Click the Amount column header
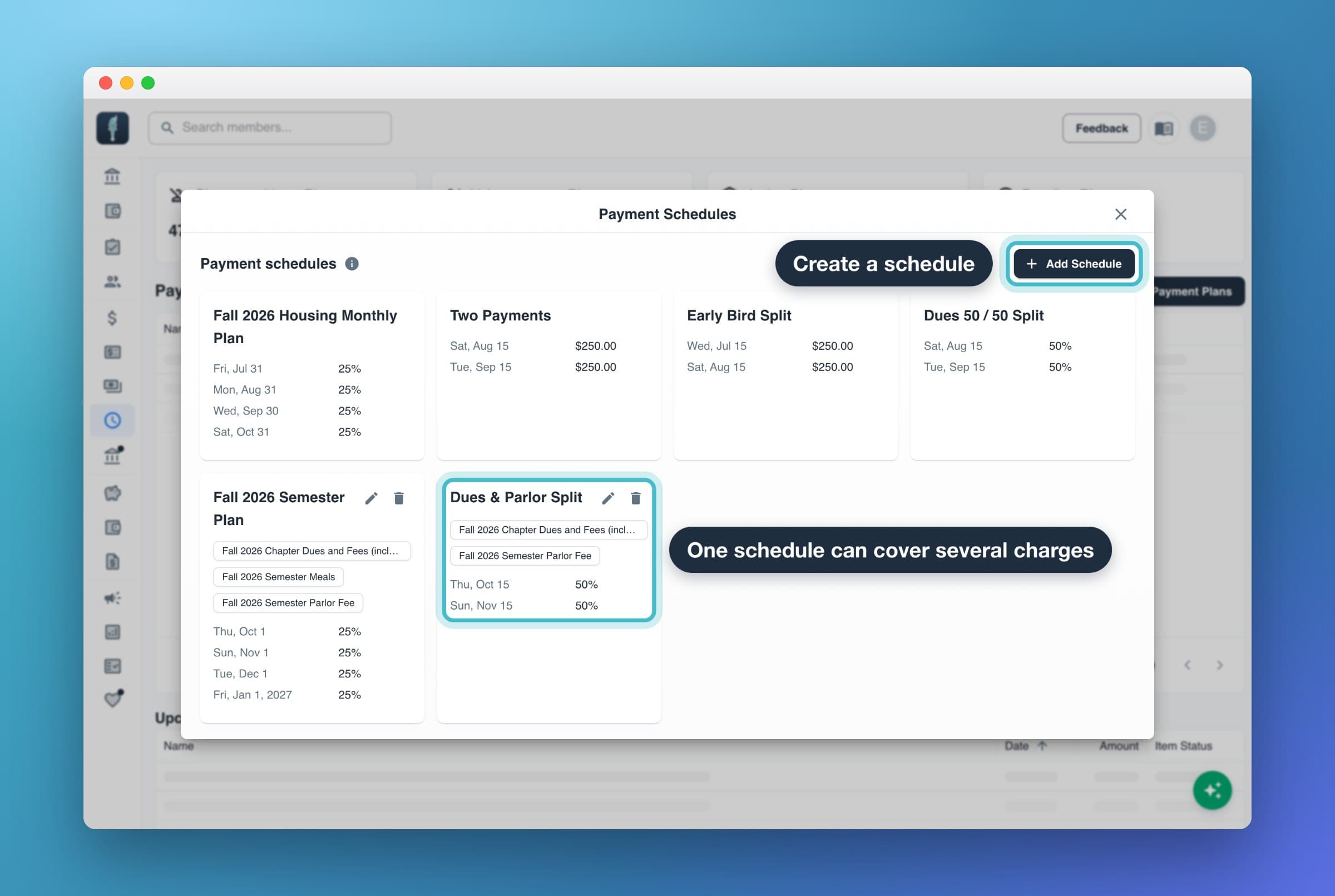The image size is (1335, 896). [x=1119, y=746]
